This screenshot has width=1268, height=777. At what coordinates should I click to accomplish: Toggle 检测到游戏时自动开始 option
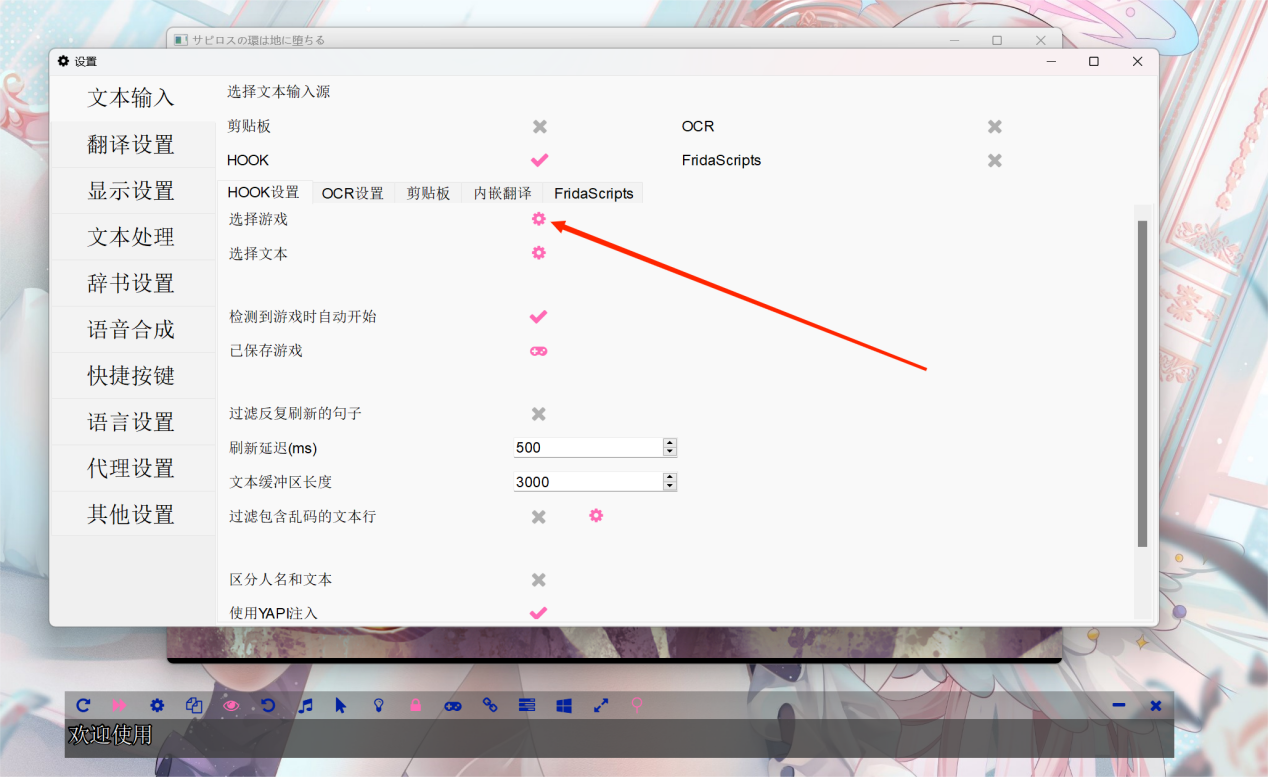click(538, 317)
